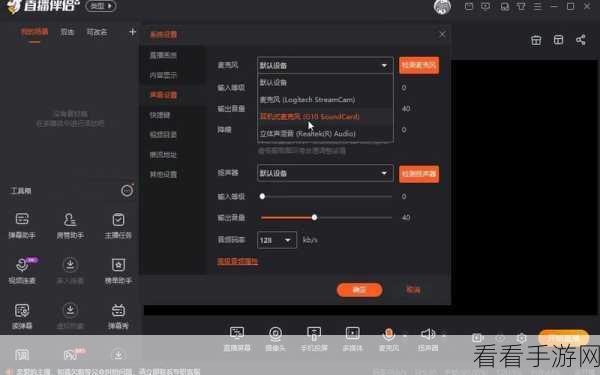This screenshot has height=375, width=600.
Task: Choose G10 SoundCard microphone option
Action: point(325,116)
